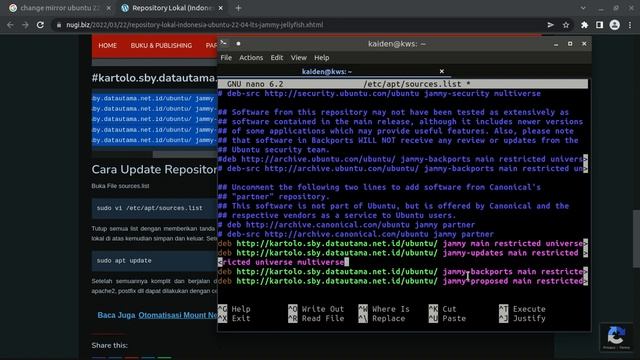
Task: Minimize the terminal window
Action: pyautogui.click(x=556, y=44)
